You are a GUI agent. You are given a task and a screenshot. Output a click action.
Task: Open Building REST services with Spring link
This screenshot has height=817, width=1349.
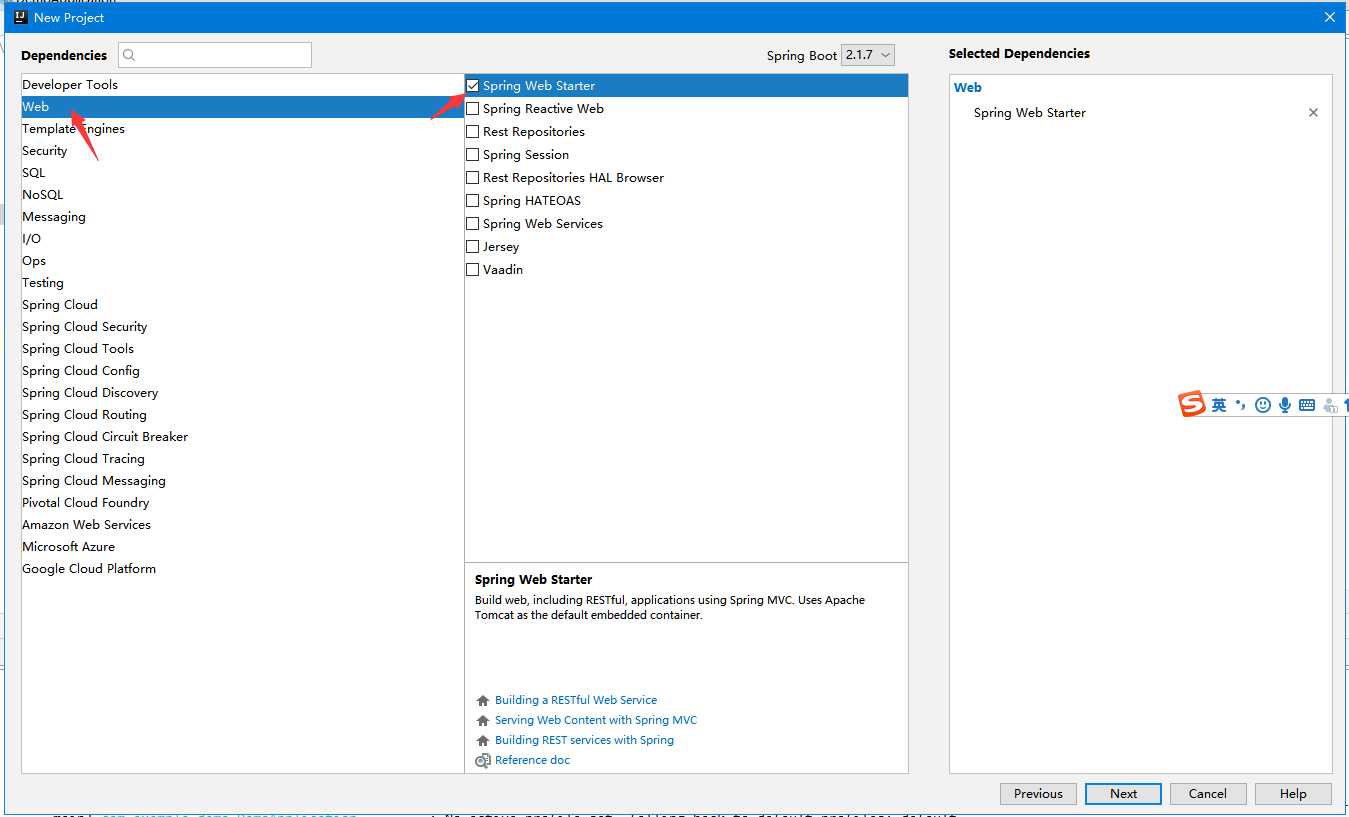coord(584,741)
